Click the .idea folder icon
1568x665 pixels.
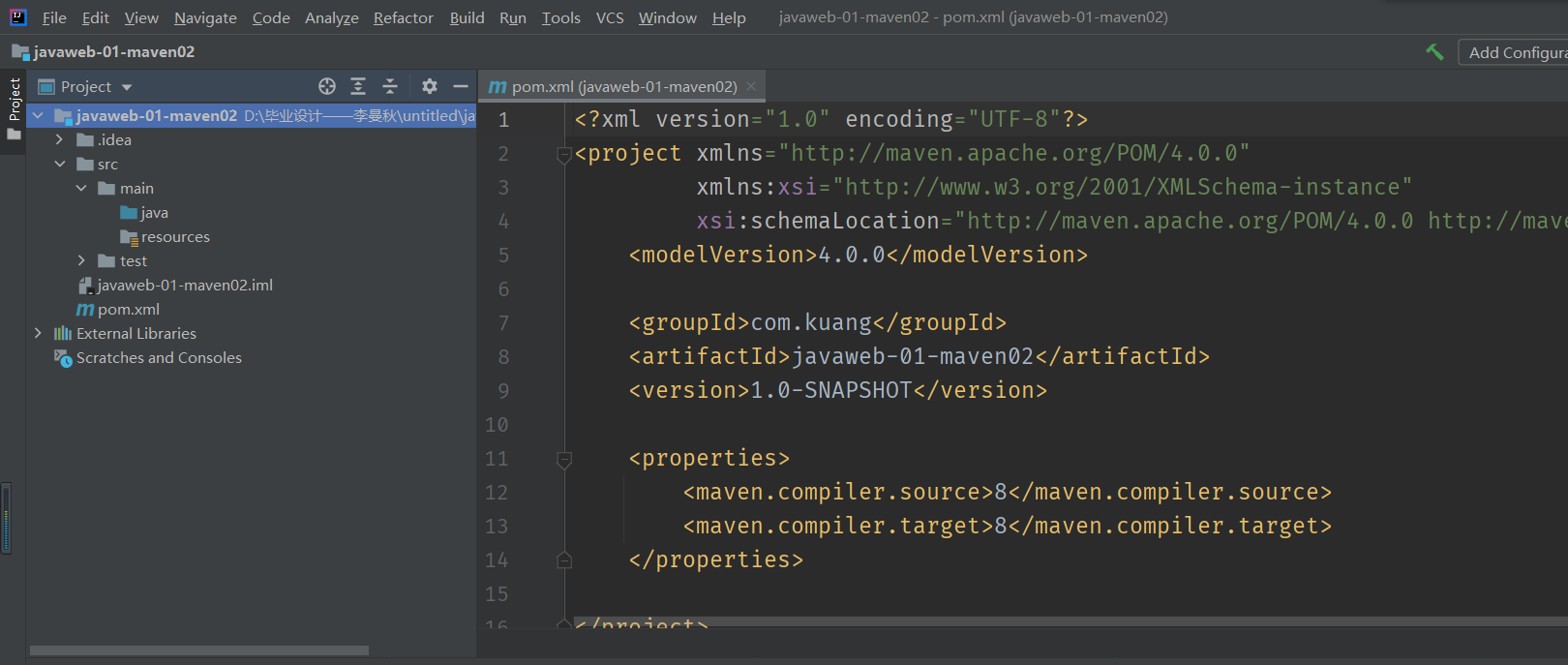[x=85, y=139]
